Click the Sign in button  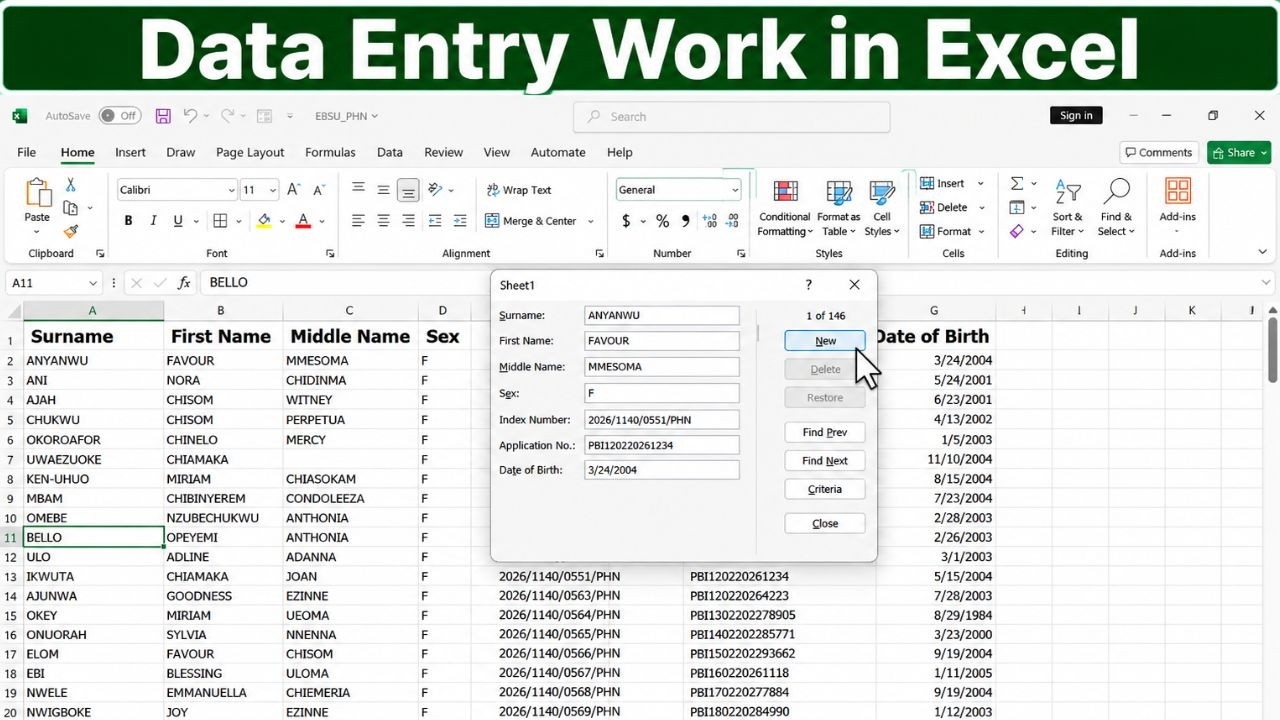coord(1076,115)
